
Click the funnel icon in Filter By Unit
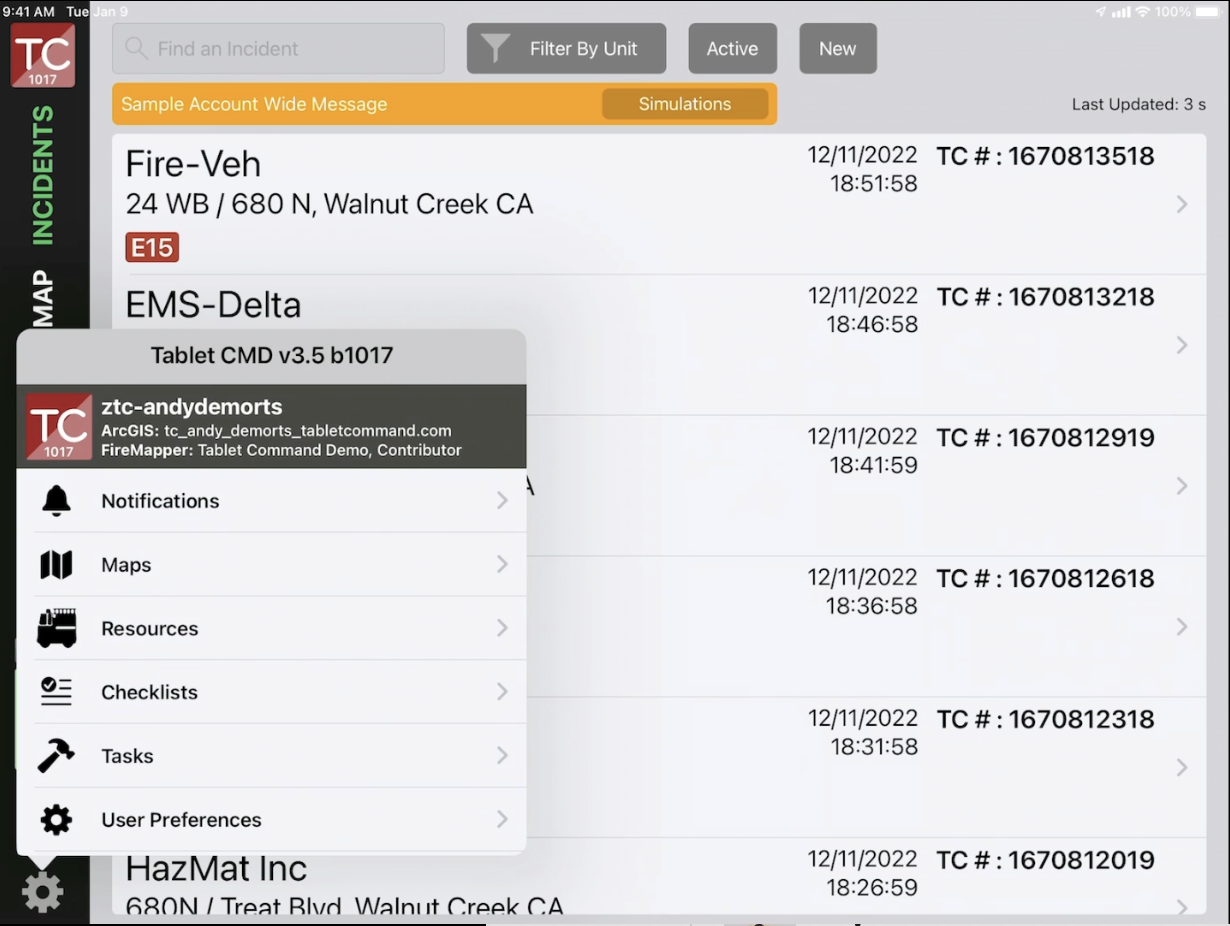[496, 49]
